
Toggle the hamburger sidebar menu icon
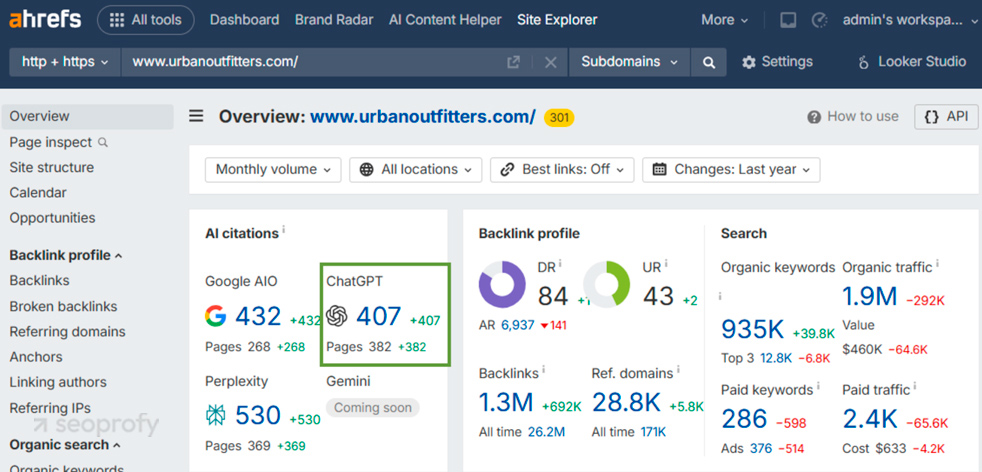tap(197, 116)
